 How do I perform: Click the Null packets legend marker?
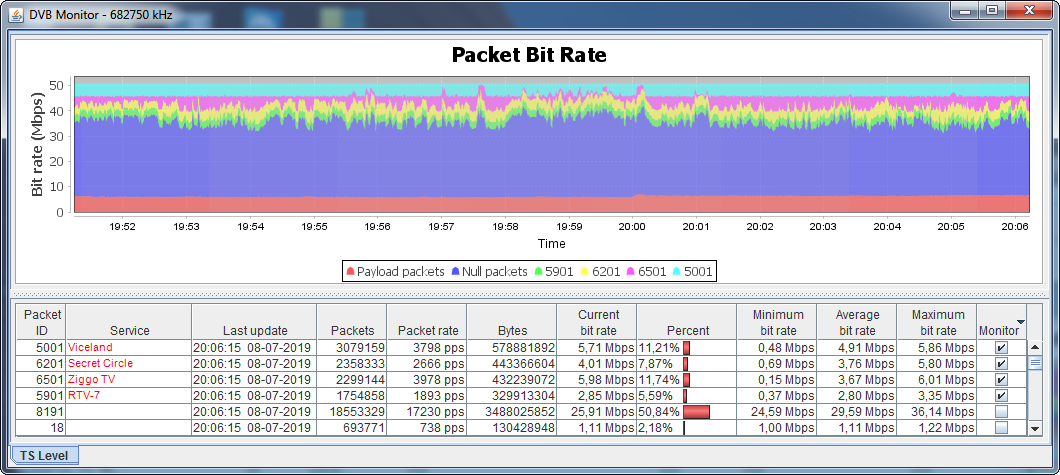[455, 271]
